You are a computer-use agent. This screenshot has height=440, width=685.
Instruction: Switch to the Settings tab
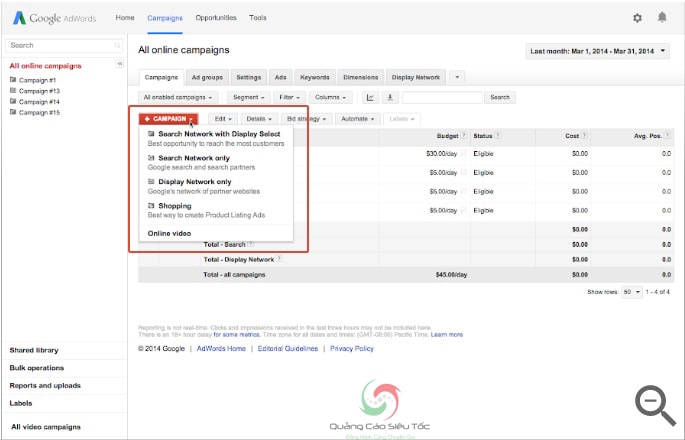coord(249,77)
